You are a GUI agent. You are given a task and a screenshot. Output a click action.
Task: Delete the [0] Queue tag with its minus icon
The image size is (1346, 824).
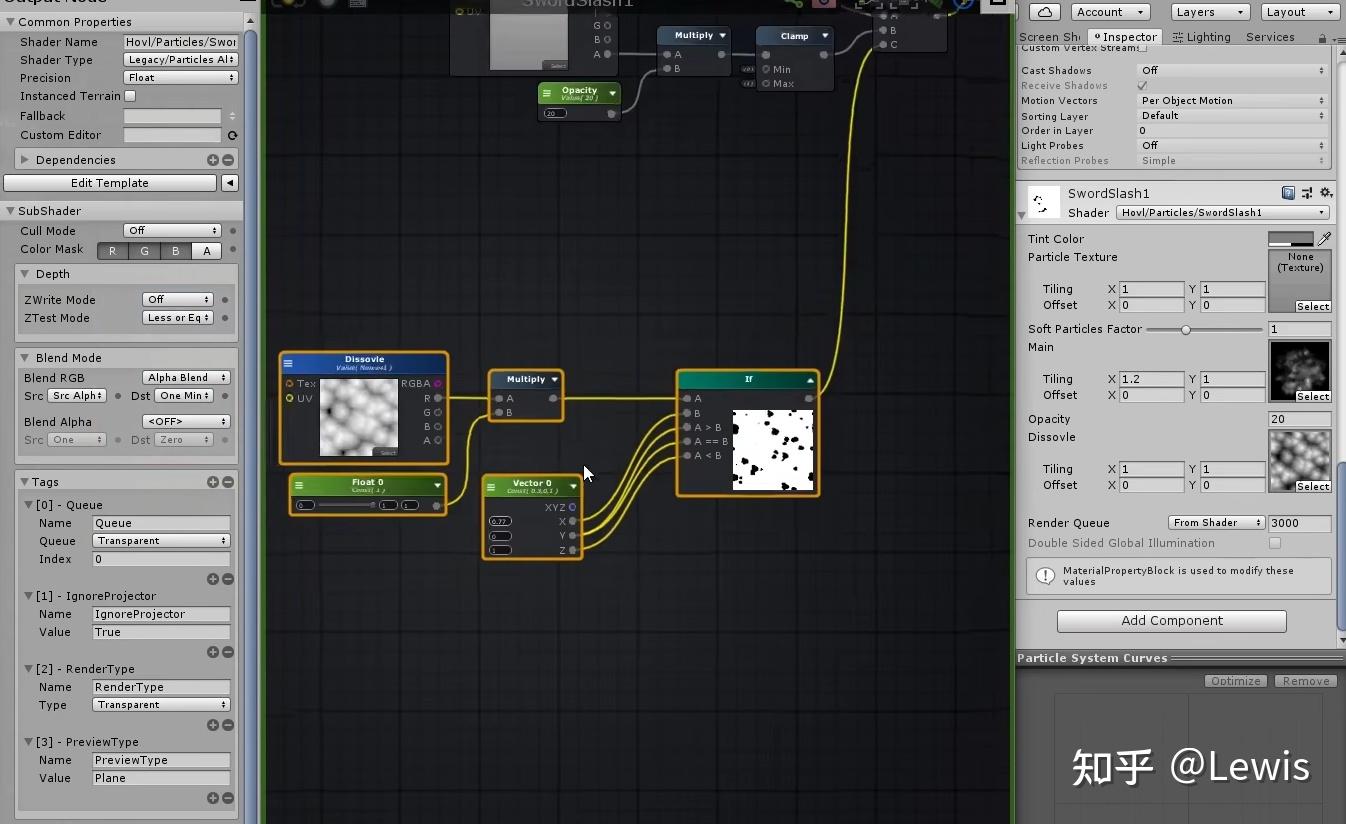pyautogui.click(x=228, y=579)
